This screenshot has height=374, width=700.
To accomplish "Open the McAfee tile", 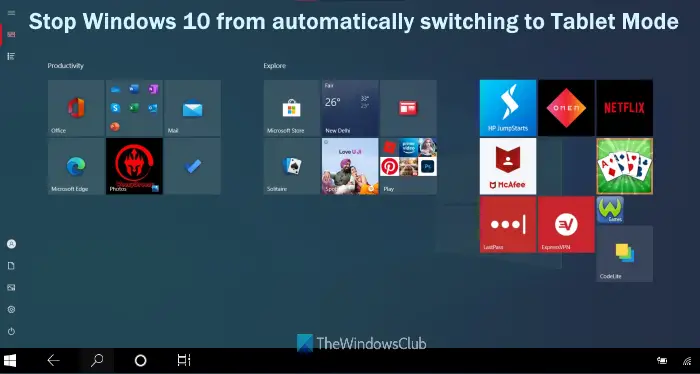I will 508,166.
